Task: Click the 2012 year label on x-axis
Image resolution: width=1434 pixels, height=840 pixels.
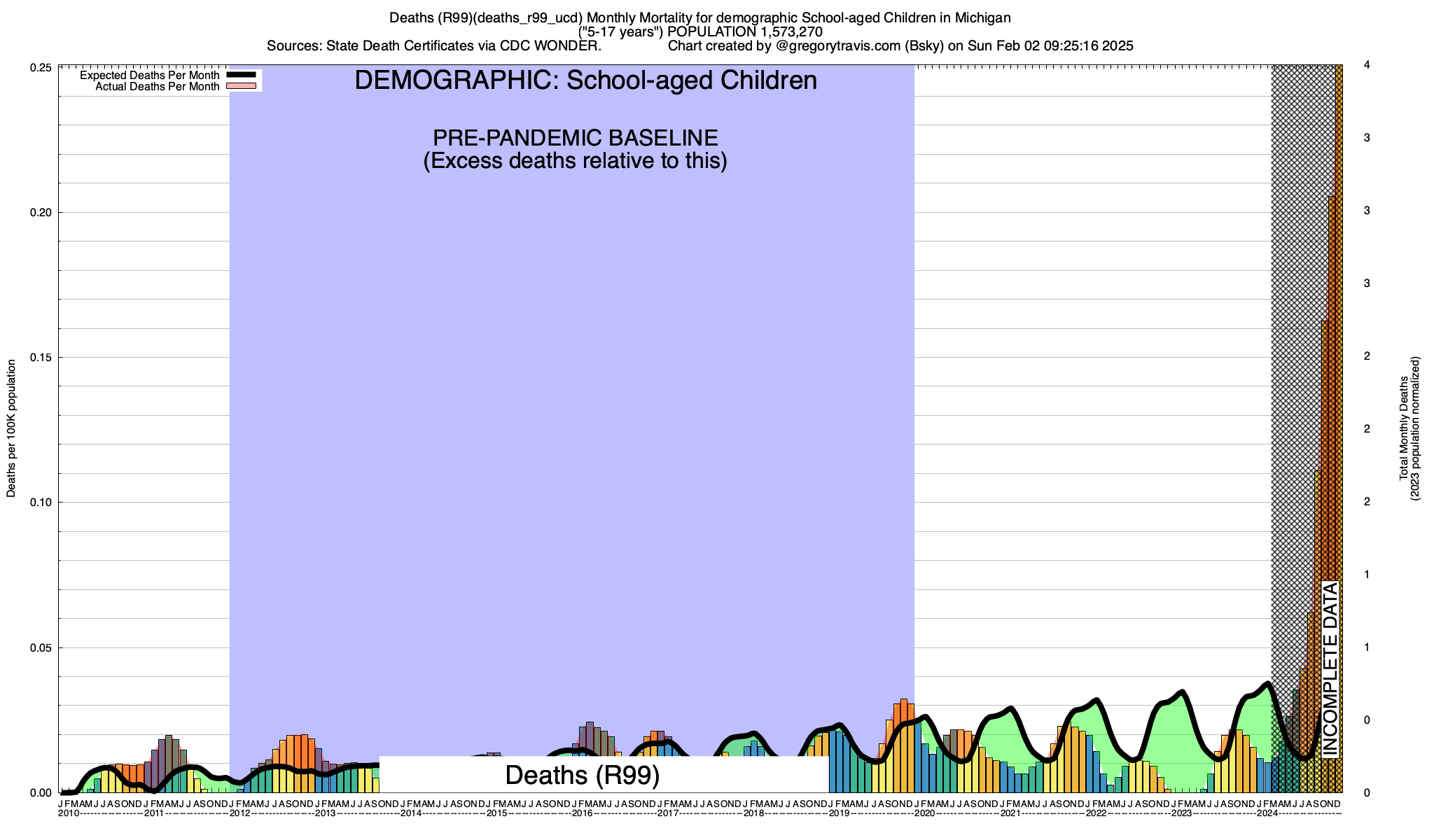Action: tap(239, 813)
